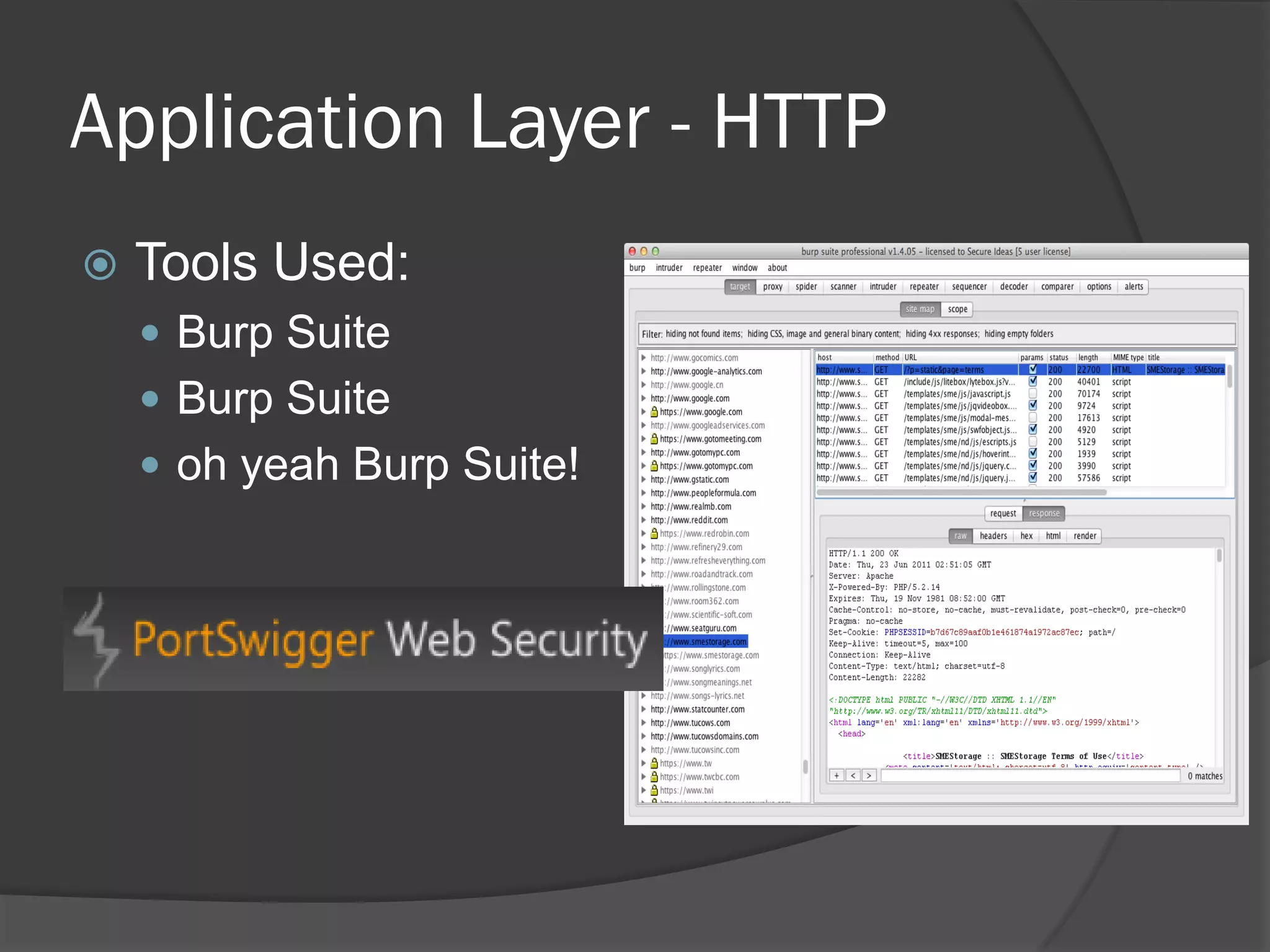
Task: Click the previous match arrow button
Action: (x=853, y=775)
